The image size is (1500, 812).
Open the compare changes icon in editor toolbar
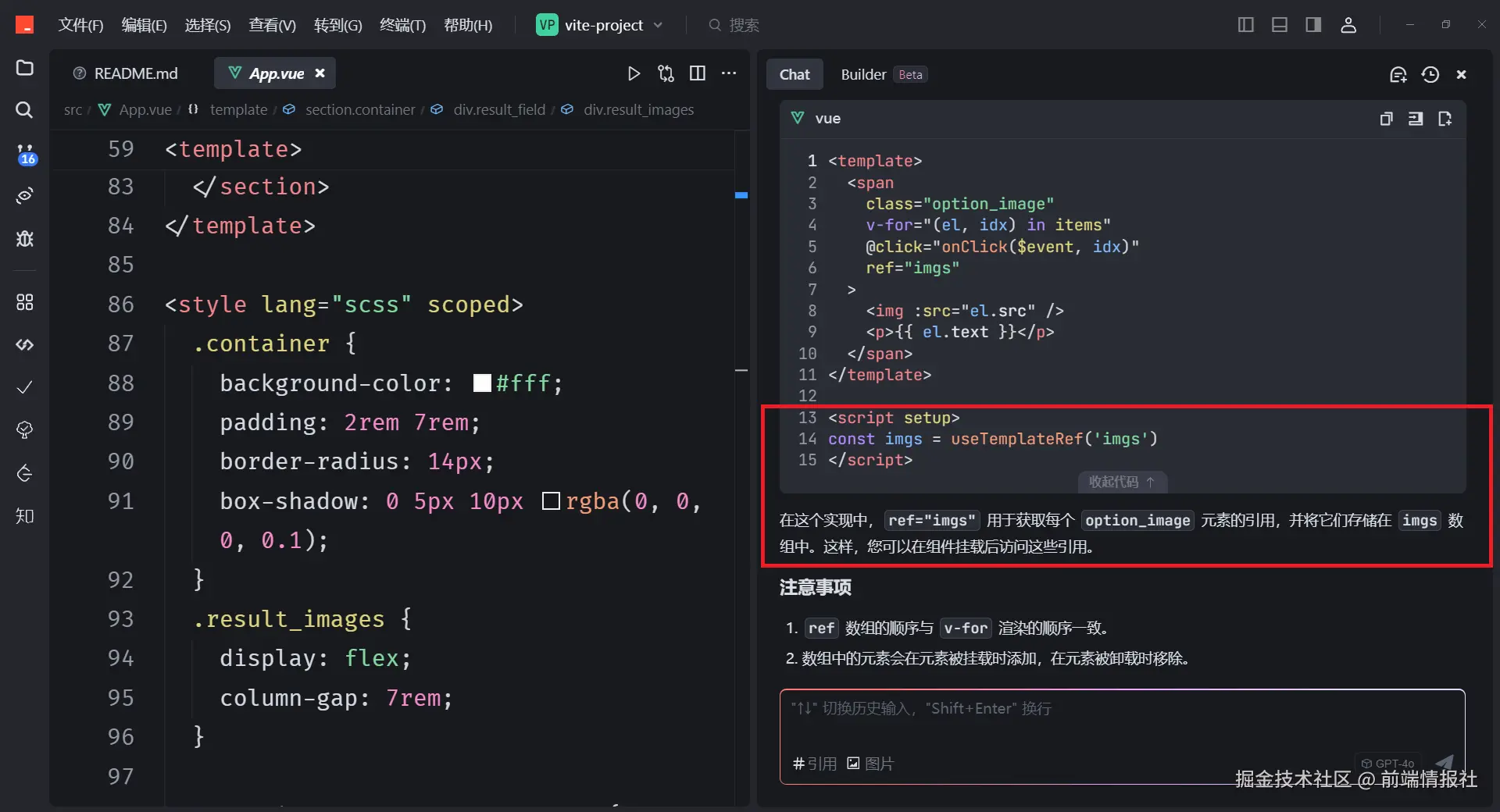pos(666,73)
